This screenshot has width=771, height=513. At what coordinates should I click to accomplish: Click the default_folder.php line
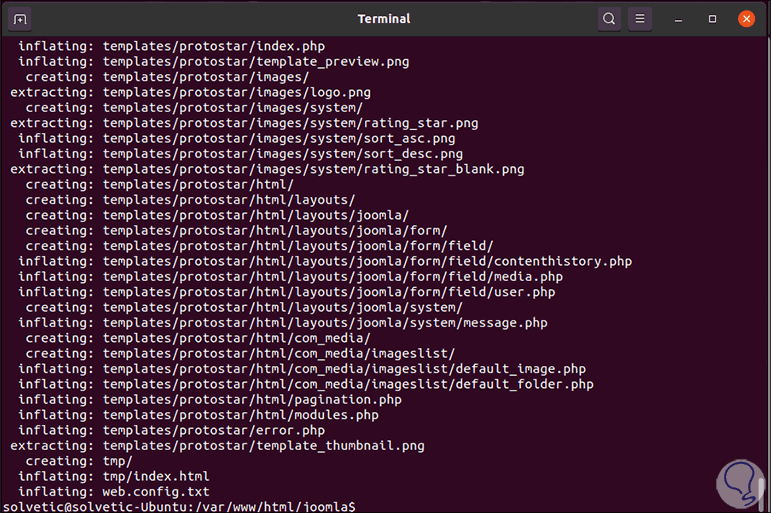click(348, 384)
